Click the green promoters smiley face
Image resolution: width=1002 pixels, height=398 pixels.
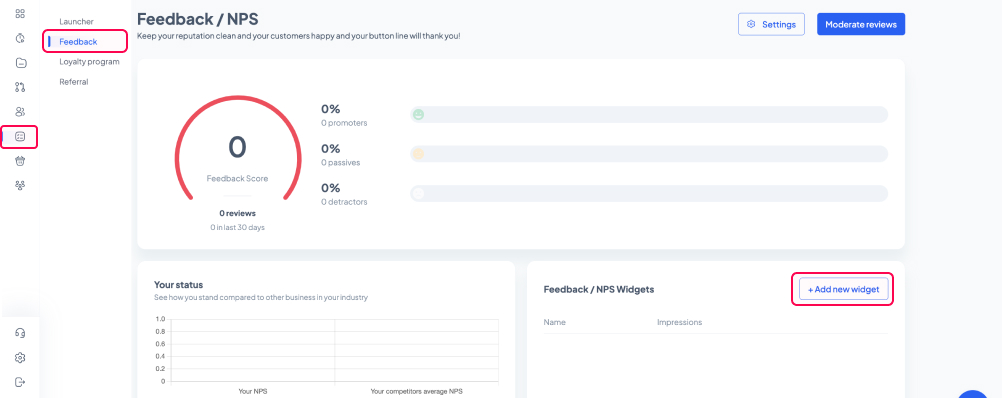pos(419,115)
